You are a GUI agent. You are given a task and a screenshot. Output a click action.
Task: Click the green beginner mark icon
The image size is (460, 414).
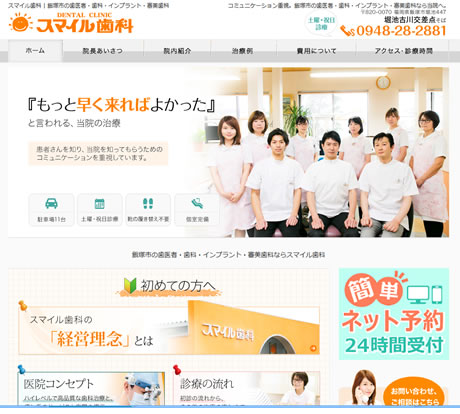click(x=130, y=285)
